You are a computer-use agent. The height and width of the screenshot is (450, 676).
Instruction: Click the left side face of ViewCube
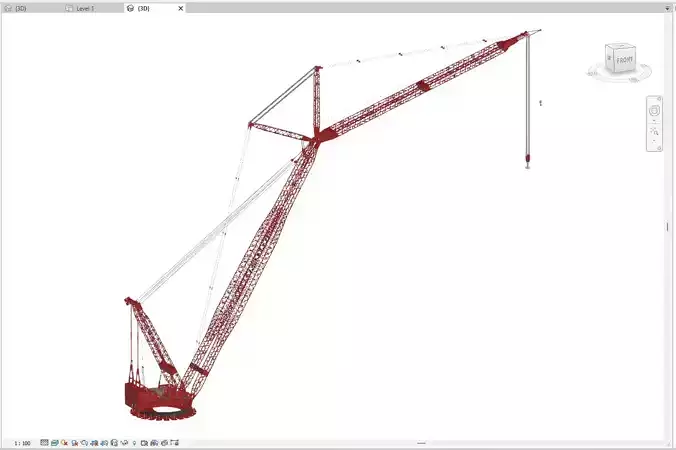(x=610, y=58)
